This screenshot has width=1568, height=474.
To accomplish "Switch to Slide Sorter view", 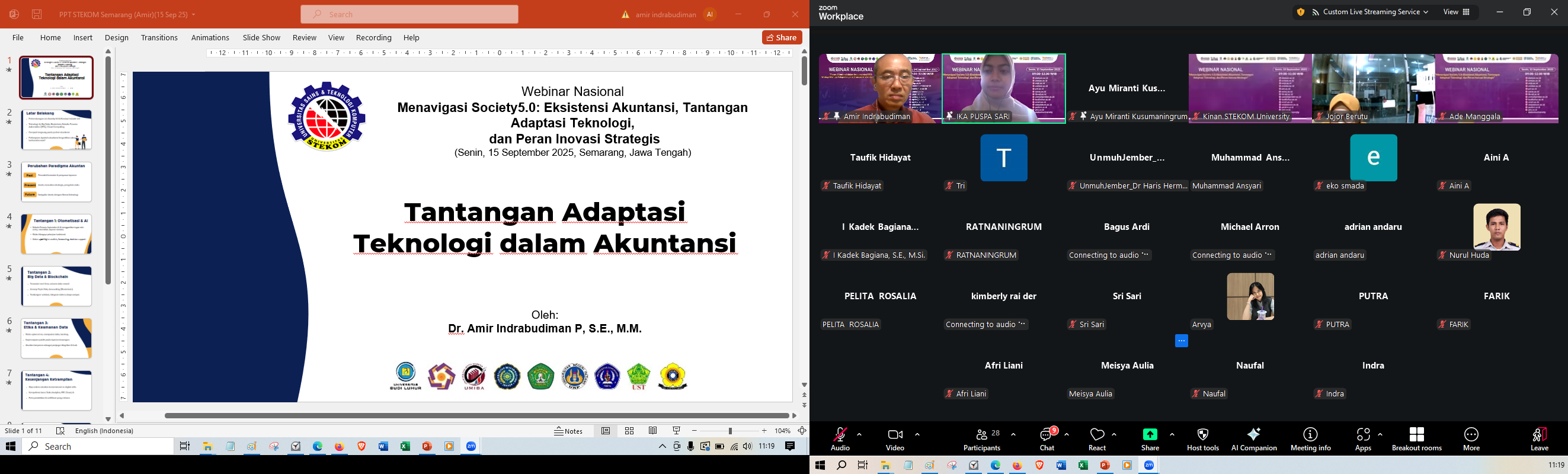I will [629, 431].
